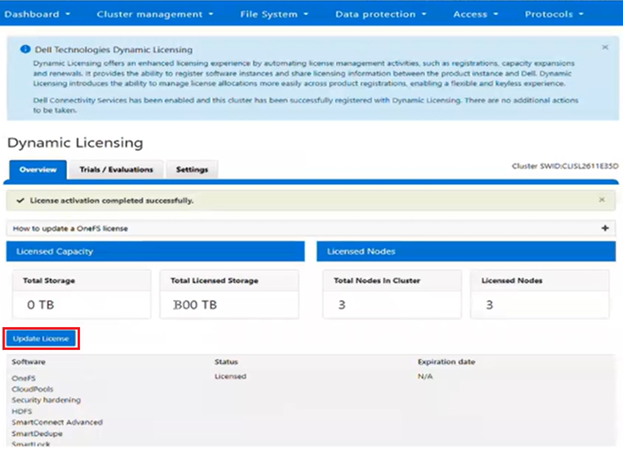Viewport: 623px width, 449px height.
Task: Click the plus icon on the OneFS license row
Action: [605, 228]
